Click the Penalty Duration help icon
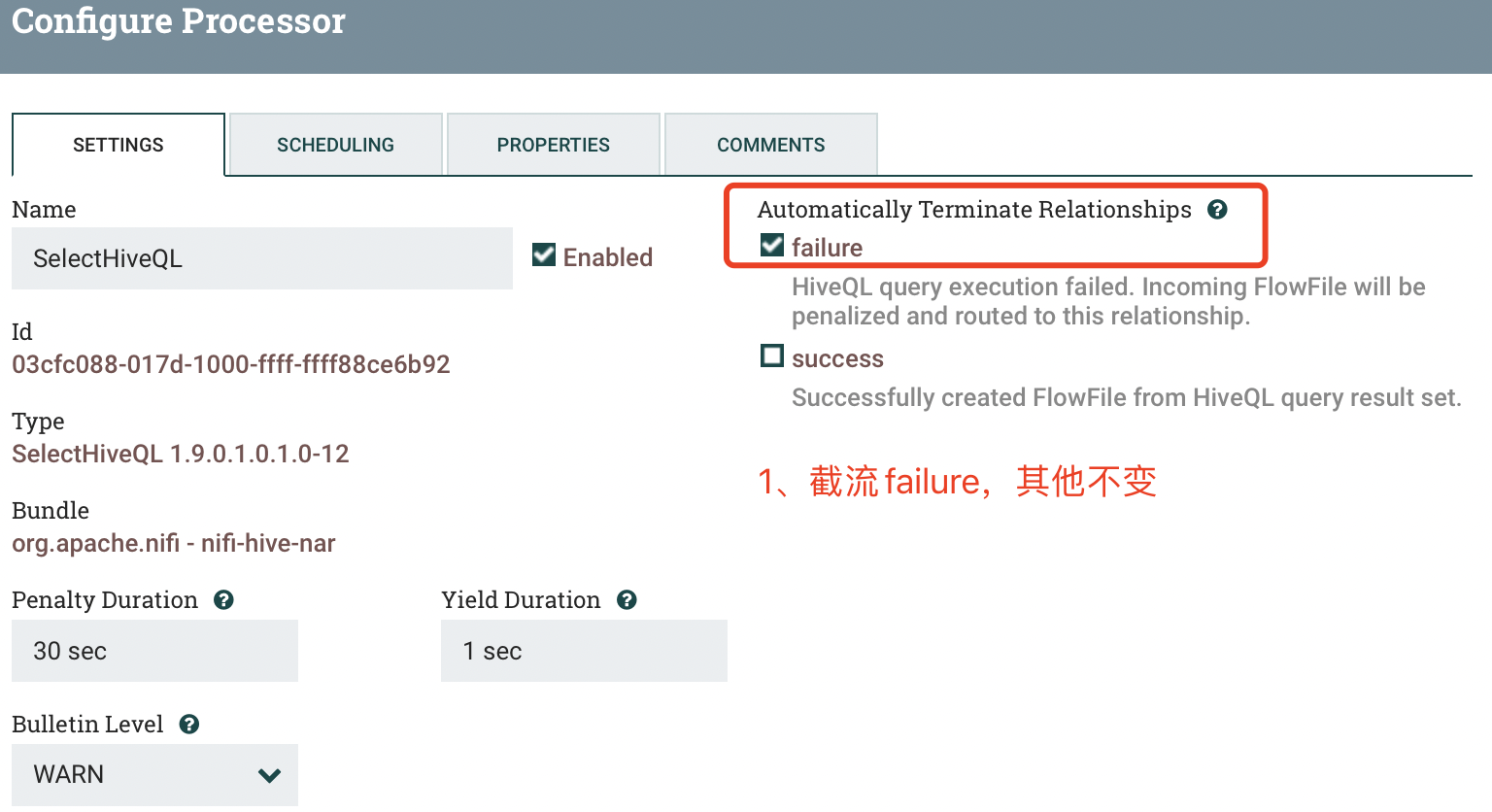This screenshot has height=812, width=1492. pos(223,599)
